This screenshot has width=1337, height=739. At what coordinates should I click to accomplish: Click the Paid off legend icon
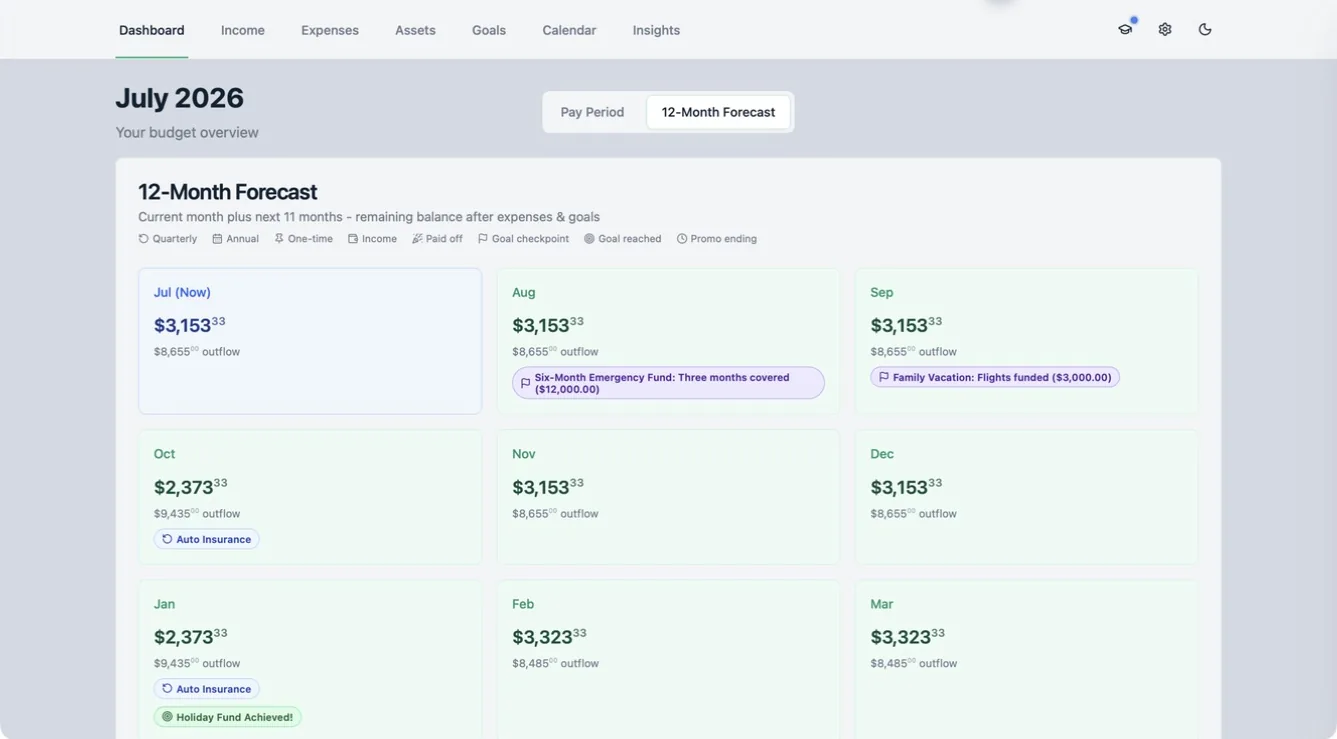[x=417, y=239]
